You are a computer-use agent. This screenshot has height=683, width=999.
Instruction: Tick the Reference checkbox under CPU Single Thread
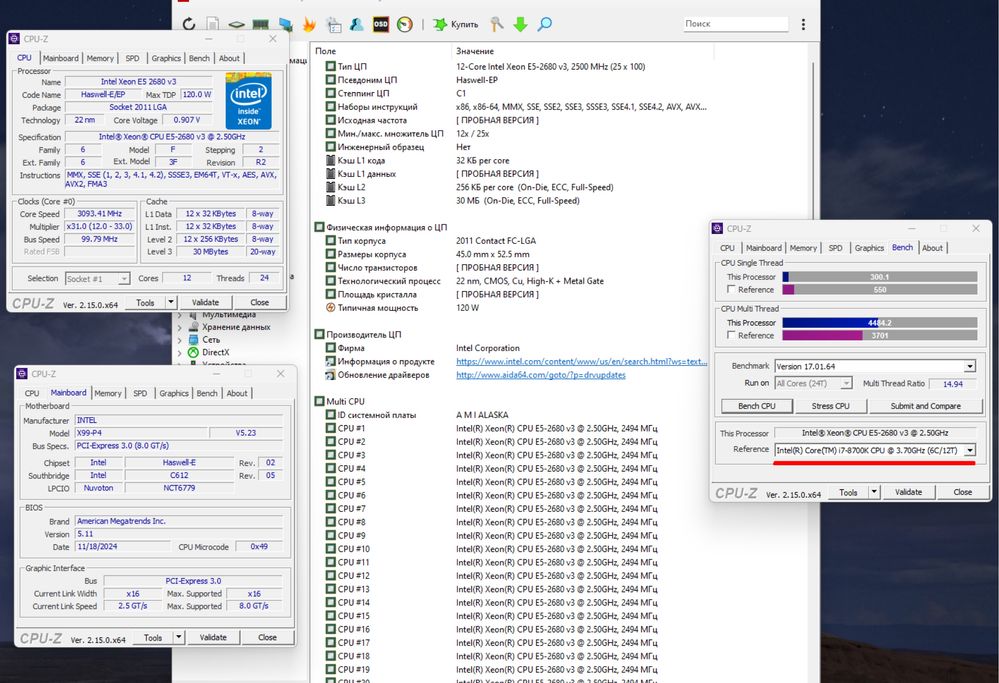(x=731, y=289)
